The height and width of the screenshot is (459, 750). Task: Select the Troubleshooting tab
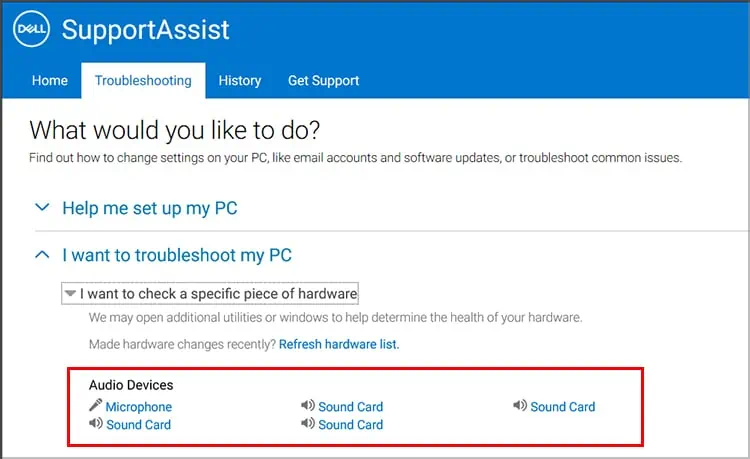[x=143, y=80]
